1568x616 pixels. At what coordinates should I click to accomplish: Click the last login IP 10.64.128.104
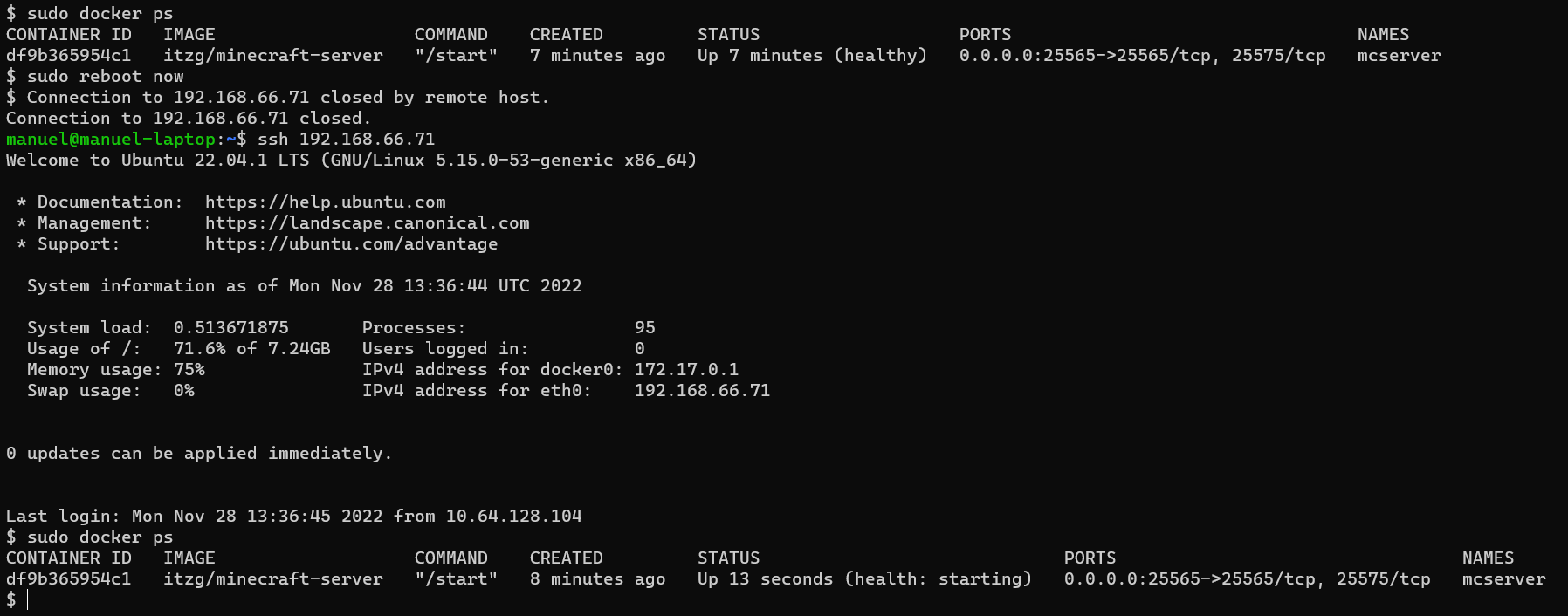tap(513, 517)
